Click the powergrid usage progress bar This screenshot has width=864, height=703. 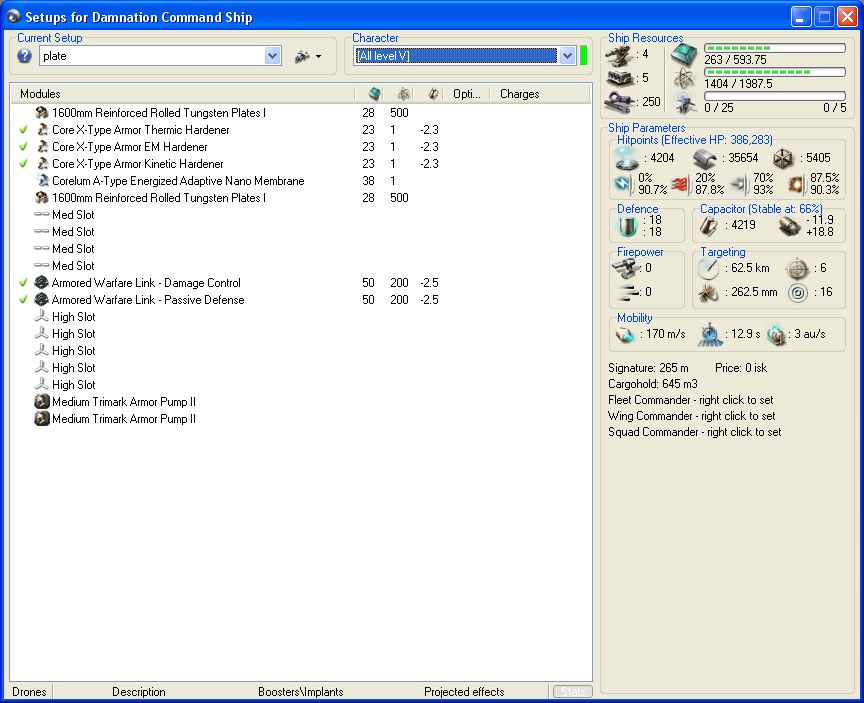pos(775,72)
